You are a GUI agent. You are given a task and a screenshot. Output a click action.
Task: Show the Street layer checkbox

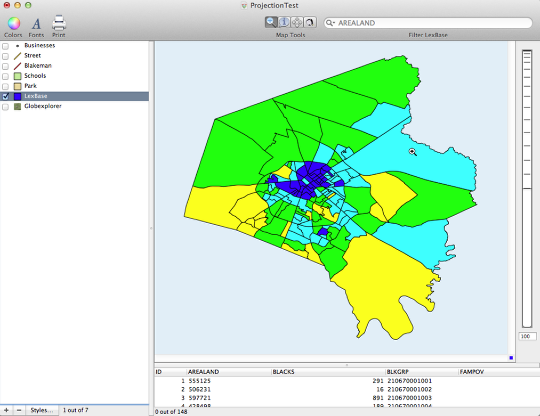6,56
